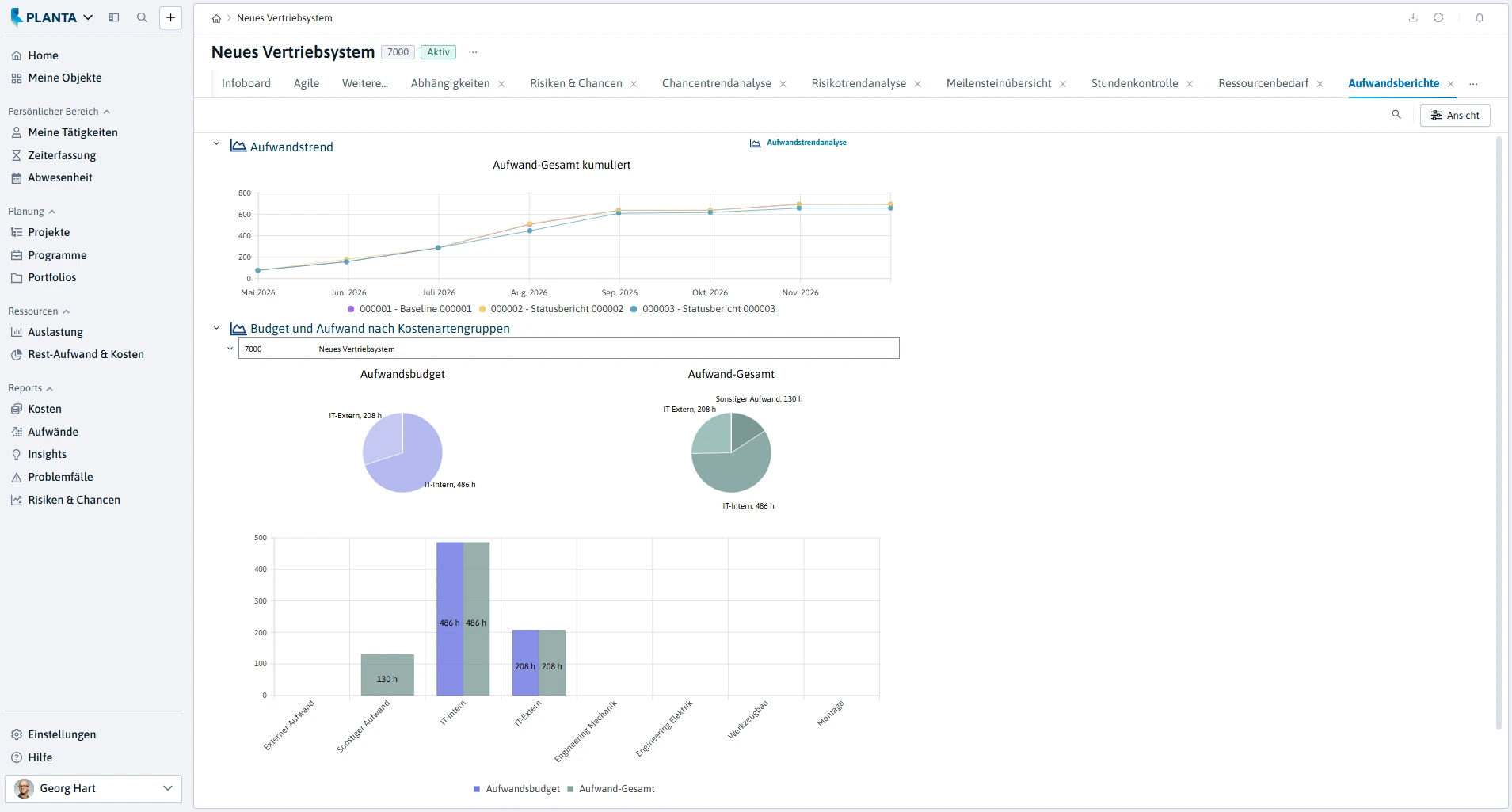Switch to the Stundenkontrolle tab
This screenshot has height=812, width=1512.
click(x=1134, y=83)
